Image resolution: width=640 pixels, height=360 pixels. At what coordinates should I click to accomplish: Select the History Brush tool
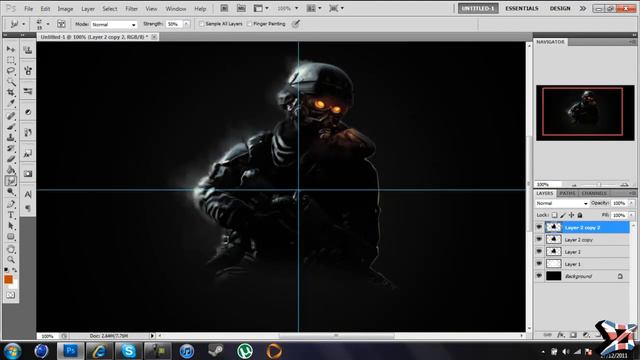(x=11, y=148)
